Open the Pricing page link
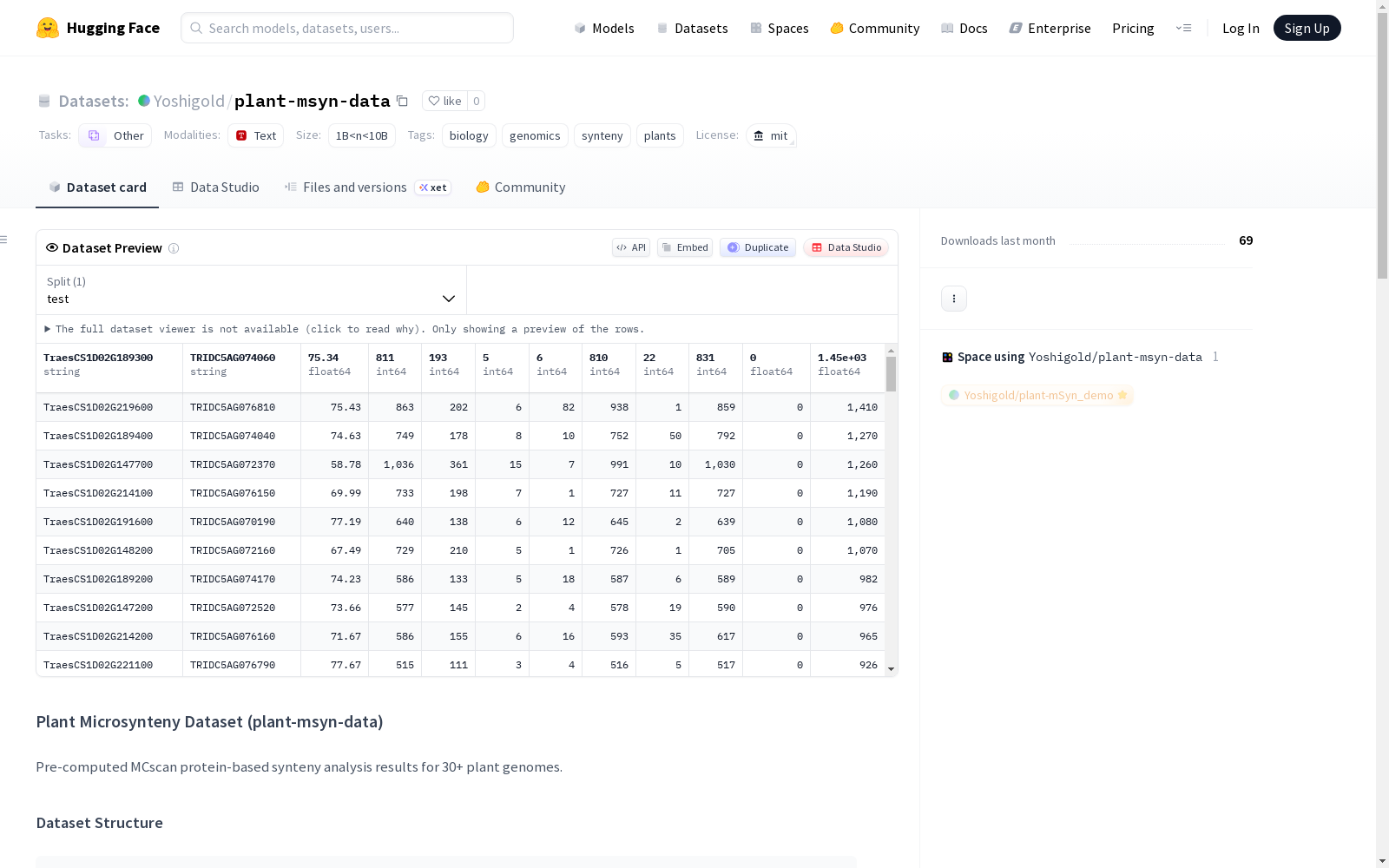1389x868 pixels. tap(1133, 28)
